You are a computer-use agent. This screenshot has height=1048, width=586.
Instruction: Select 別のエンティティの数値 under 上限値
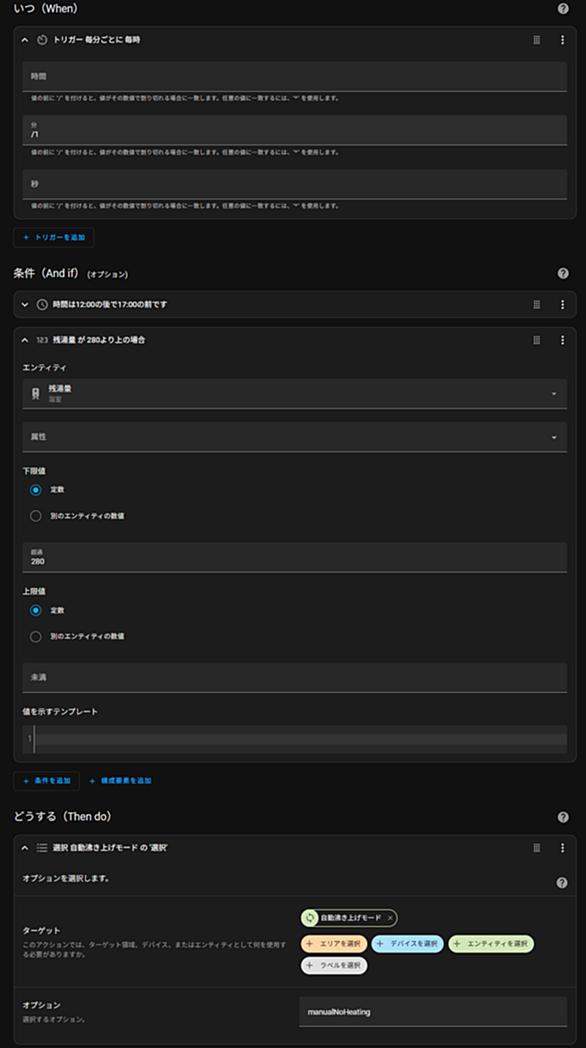(x=36, y=637)
